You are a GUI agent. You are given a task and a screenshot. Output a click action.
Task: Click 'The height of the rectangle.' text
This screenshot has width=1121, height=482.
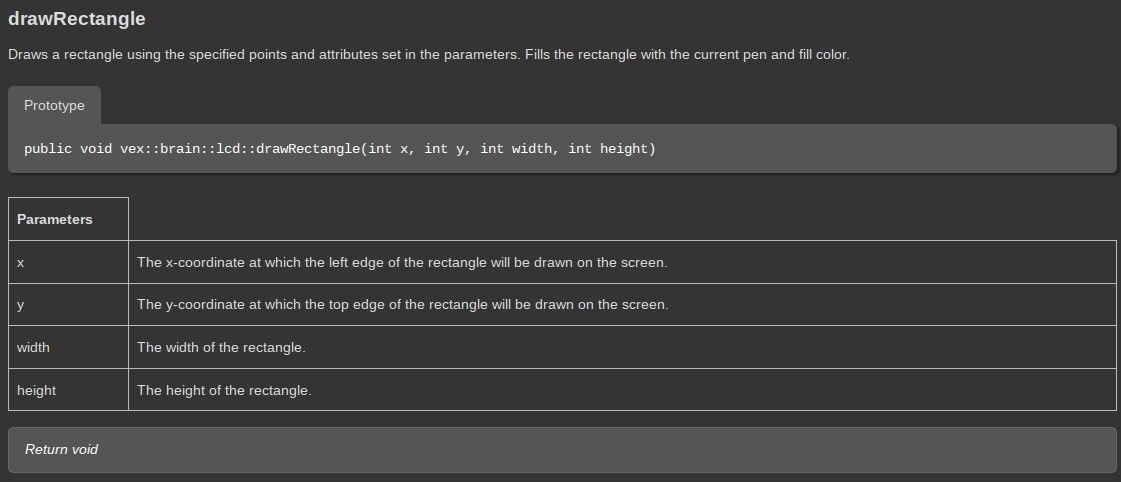224,390
